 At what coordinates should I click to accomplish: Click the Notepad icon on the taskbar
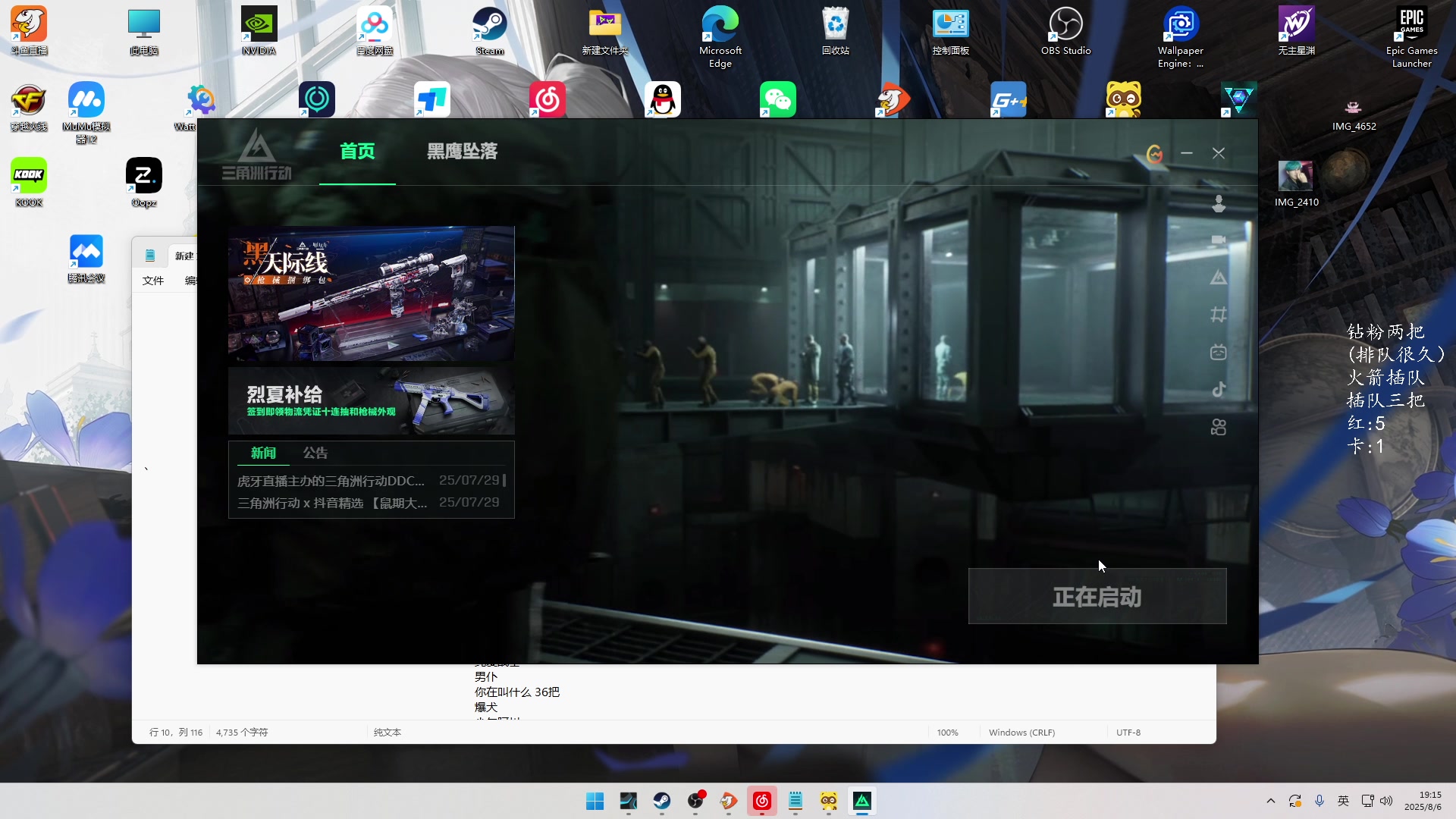coord(795,801)
